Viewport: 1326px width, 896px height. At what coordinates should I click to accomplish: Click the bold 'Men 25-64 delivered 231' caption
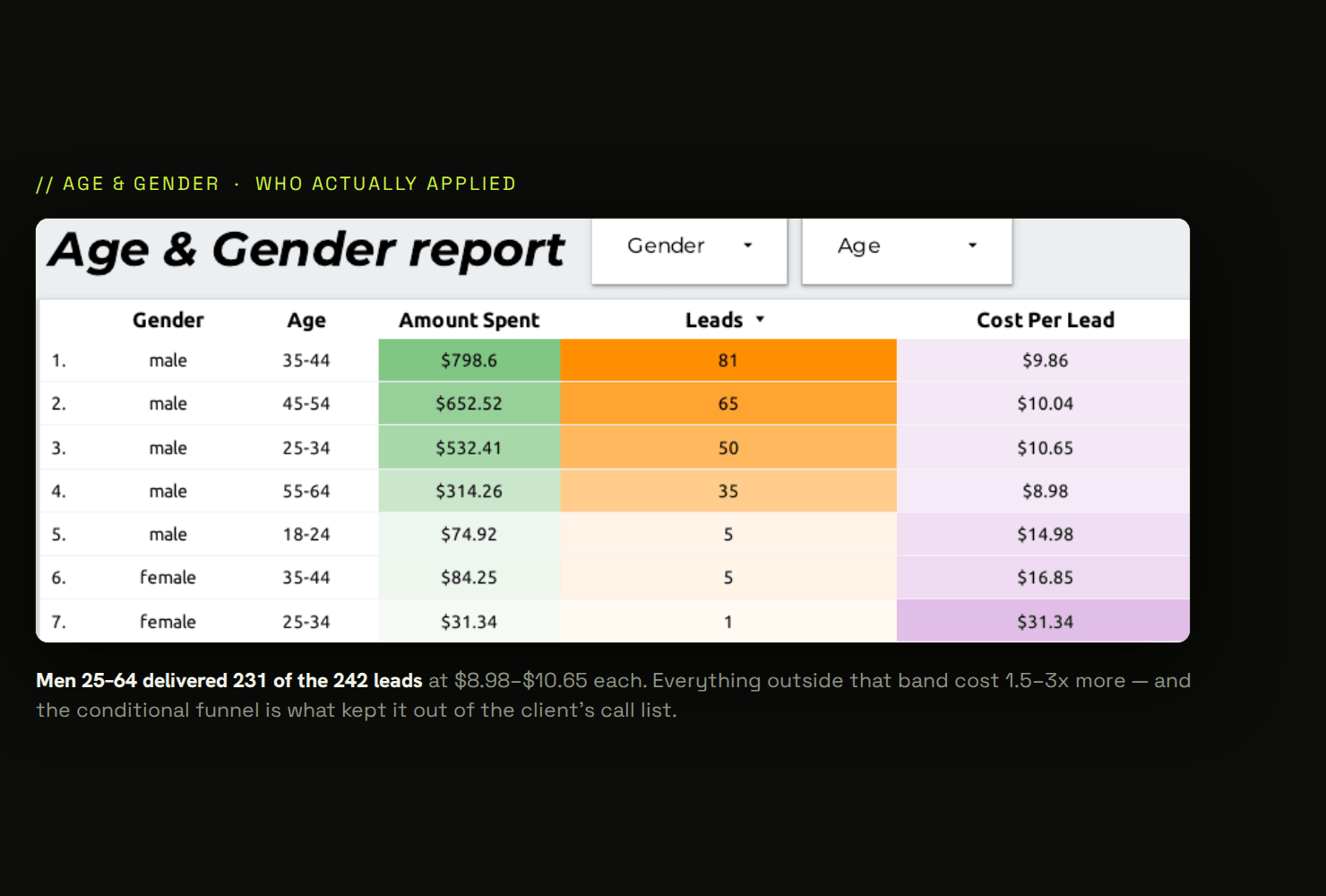click(229, 681)
